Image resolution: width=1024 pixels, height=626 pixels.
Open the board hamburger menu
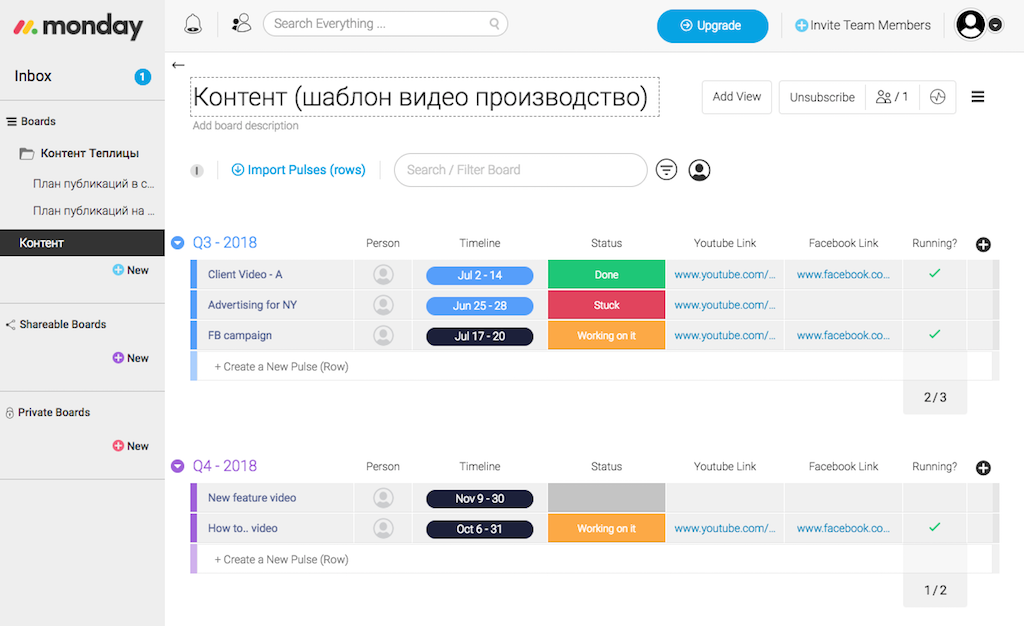click(978, 97)
